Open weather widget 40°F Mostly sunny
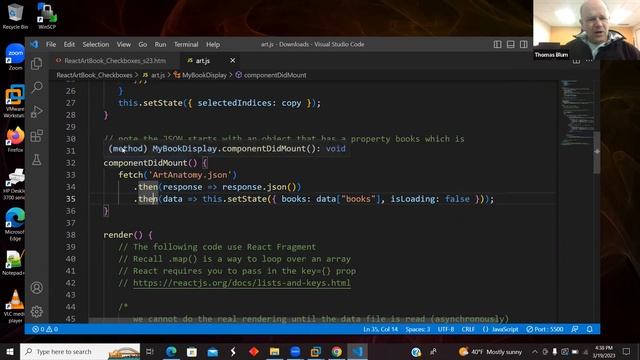 pos(490,351)
